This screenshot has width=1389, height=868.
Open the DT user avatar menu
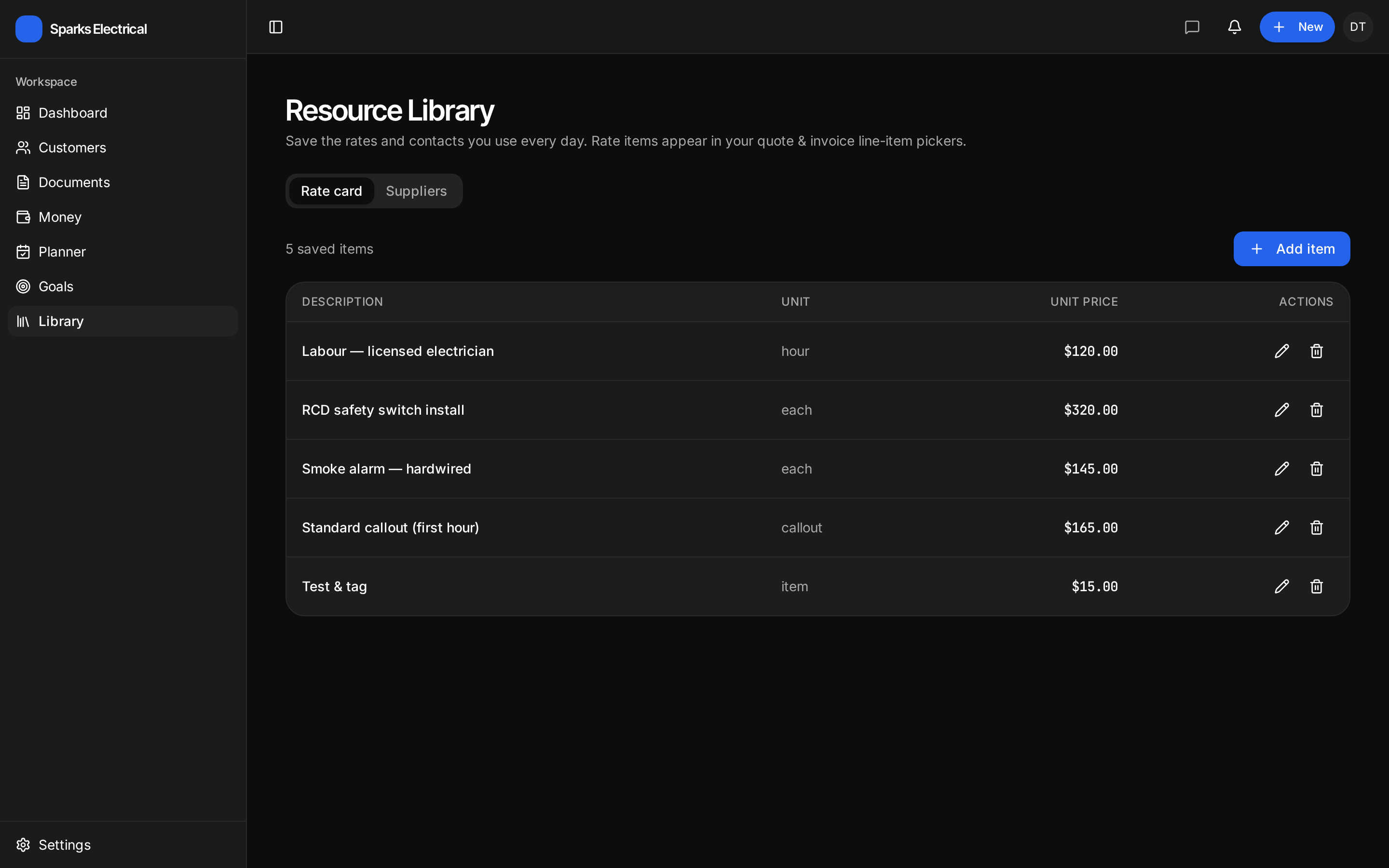[1358, 27]
